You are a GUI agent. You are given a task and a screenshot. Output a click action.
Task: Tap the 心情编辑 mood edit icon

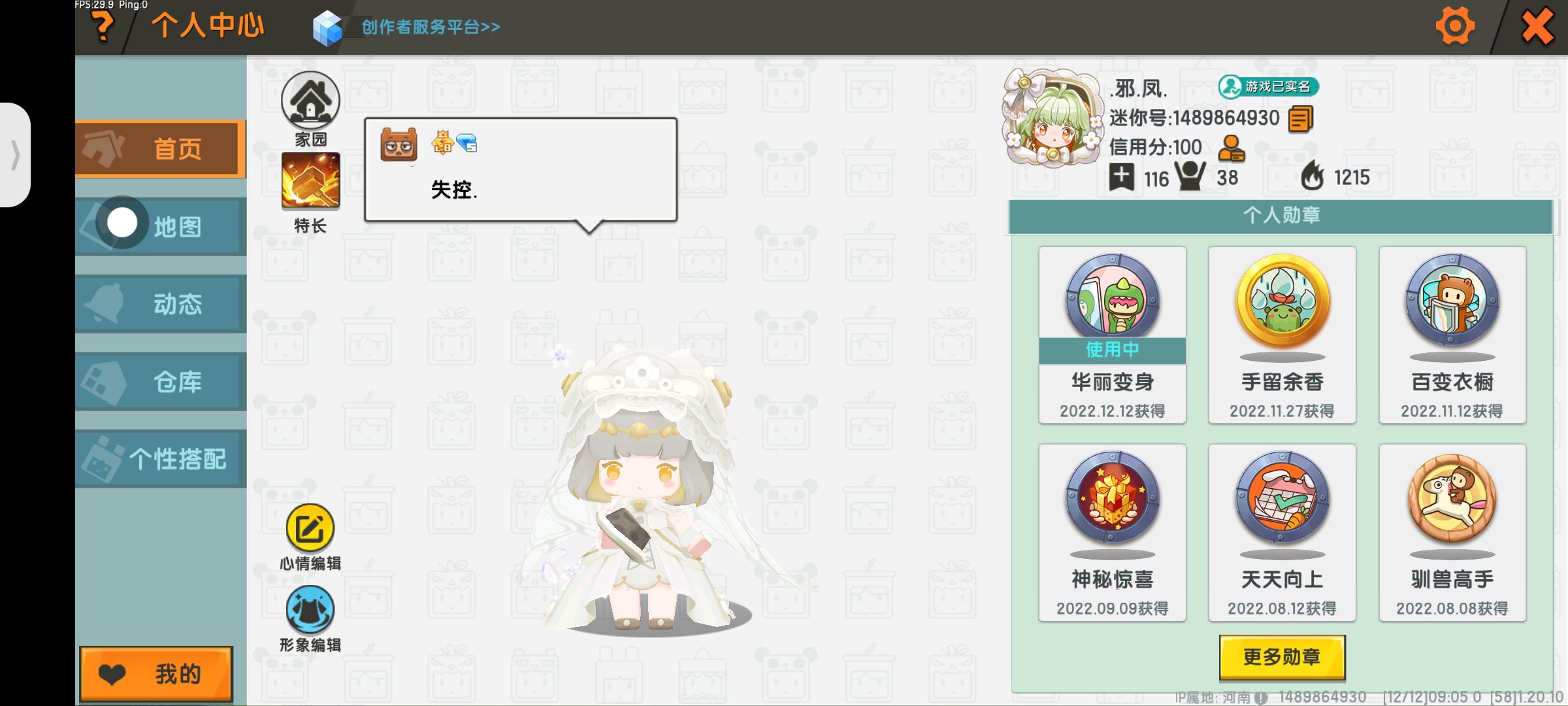[310, 528]
